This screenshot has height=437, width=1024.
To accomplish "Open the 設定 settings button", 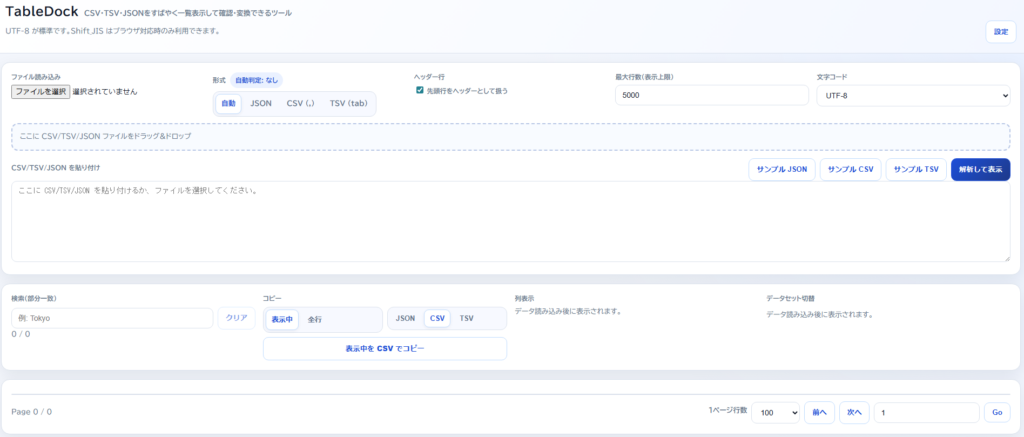I will click(1000, 32).
